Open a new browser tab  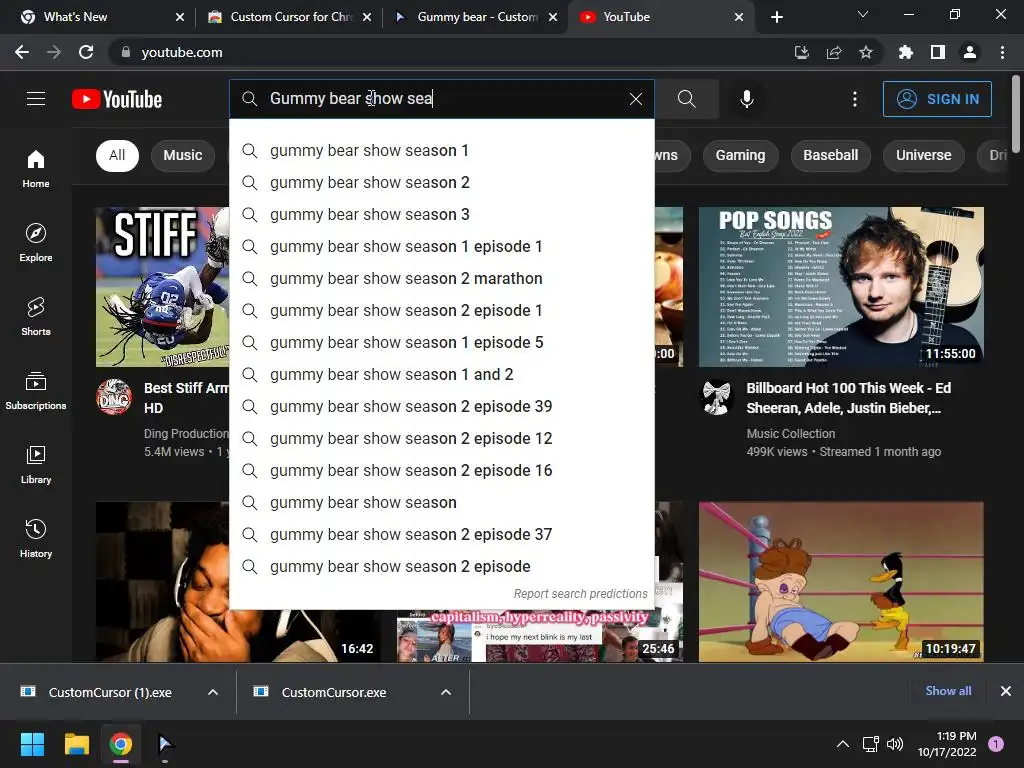coord(776,17)
